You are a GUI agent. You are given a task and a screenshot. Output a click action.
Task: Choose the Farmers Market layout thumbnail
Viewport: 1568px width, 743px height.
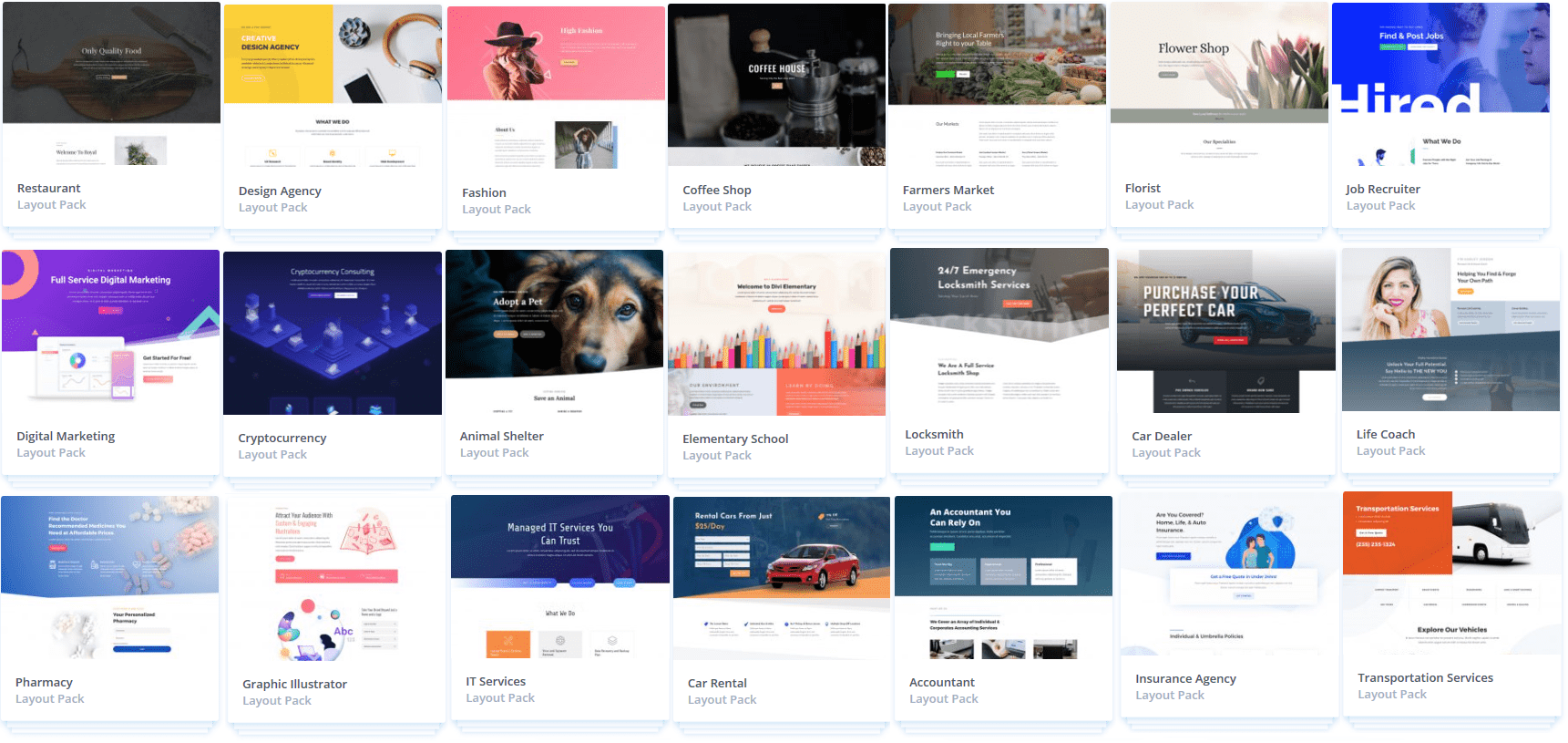[997, 86]
